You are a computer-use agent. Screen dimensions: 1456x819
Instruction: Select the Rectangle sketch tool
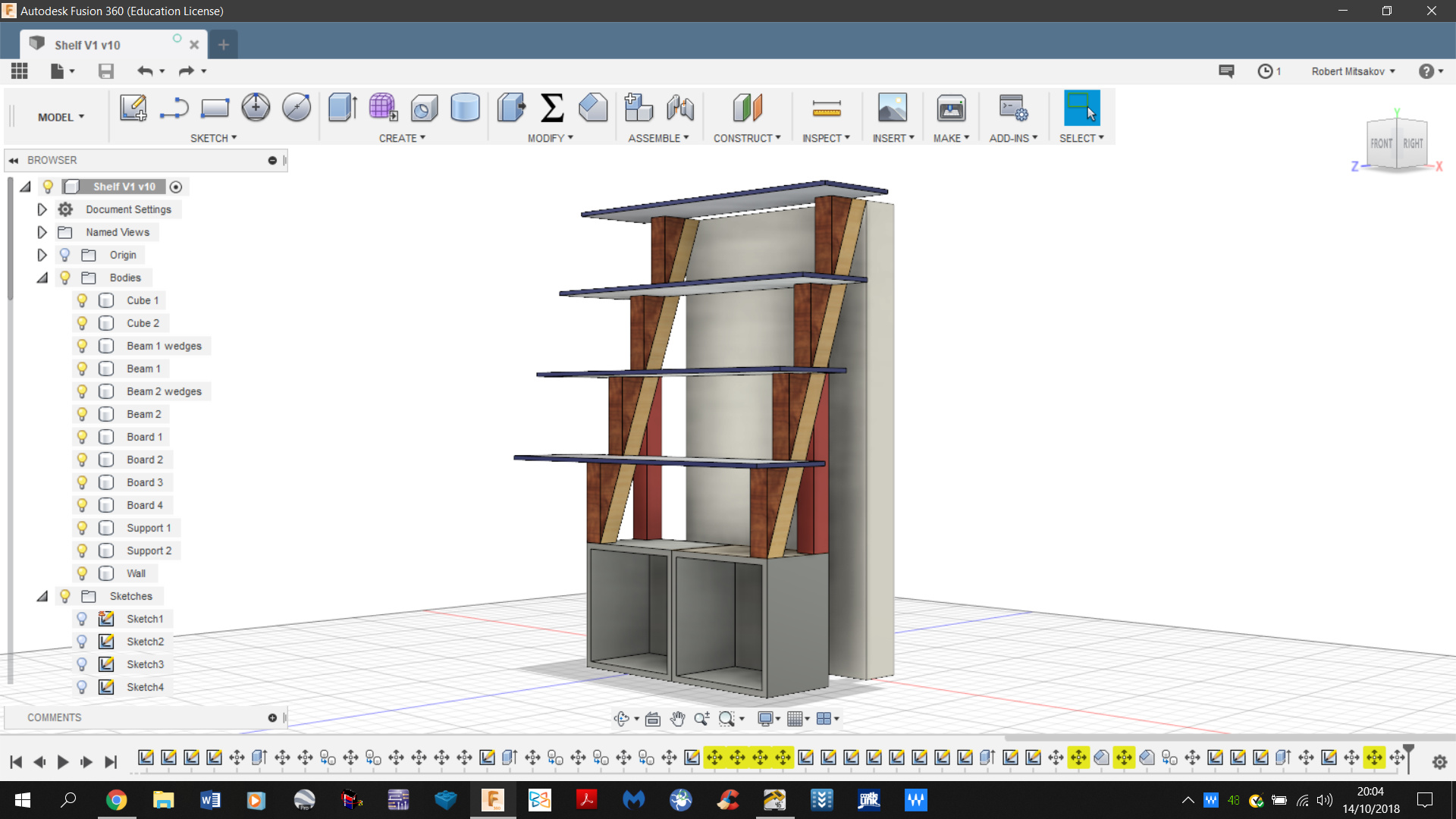click(215, 108)
